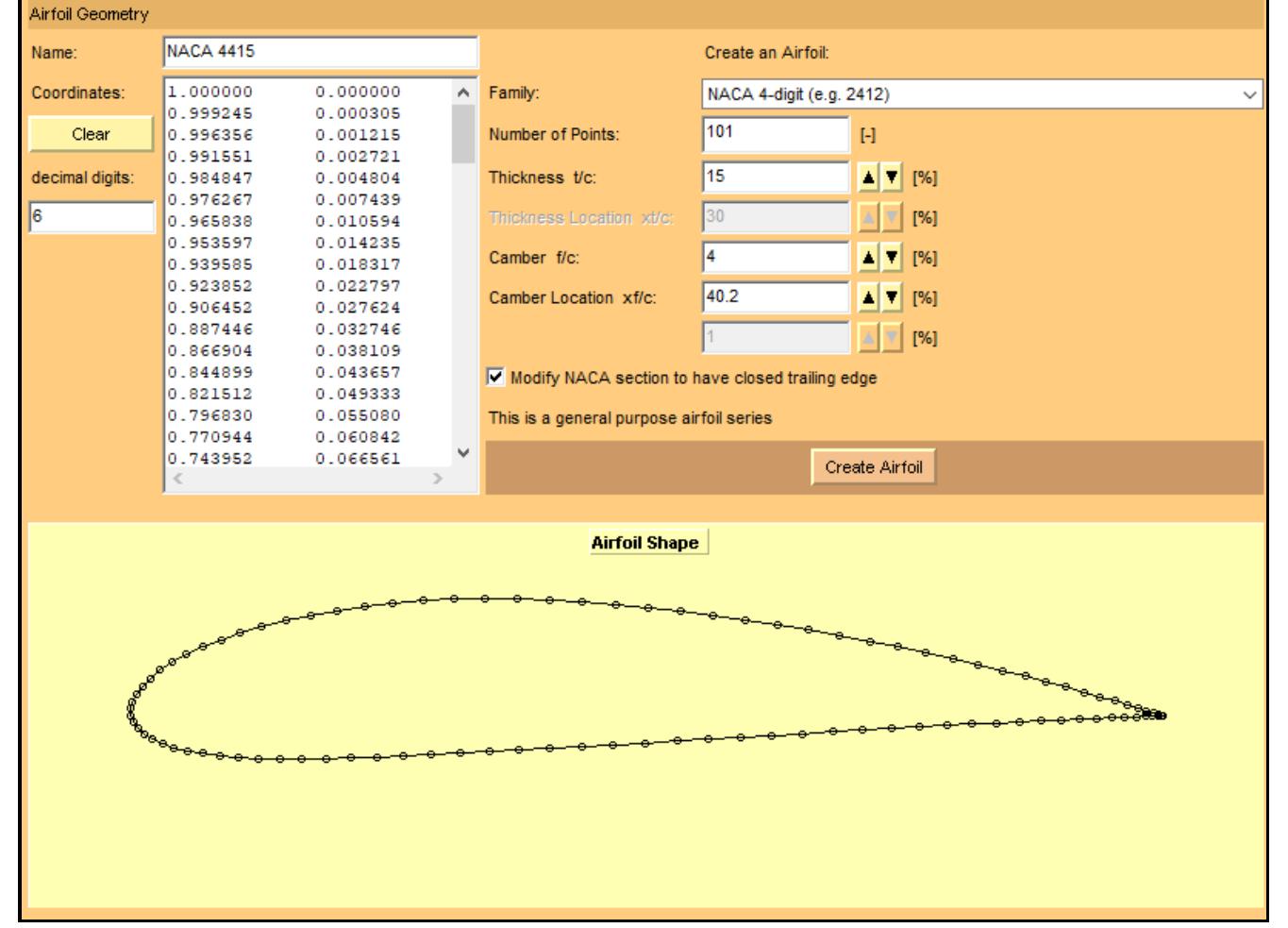Select coordinate row 0.984847 0.004804
1288x928 pixels.
tap(284, 177)
